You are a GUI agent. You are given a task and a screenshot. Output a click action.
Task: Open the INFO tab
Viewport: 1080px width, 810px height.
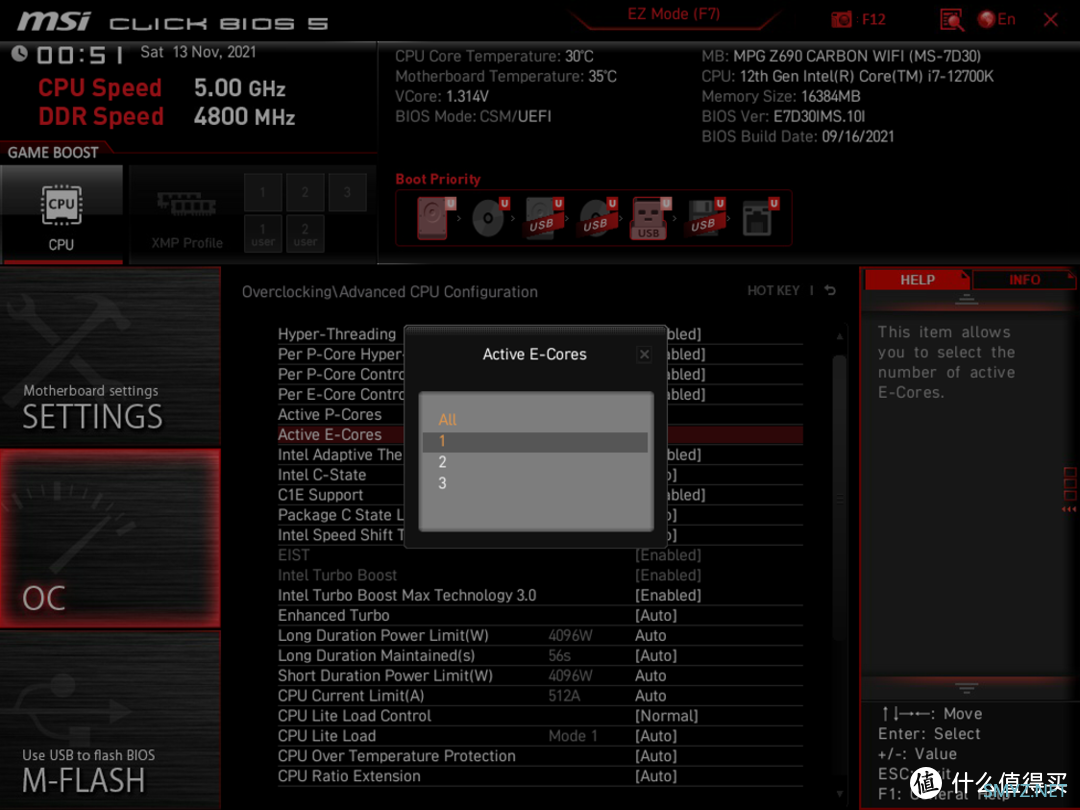click(1024, 280)
